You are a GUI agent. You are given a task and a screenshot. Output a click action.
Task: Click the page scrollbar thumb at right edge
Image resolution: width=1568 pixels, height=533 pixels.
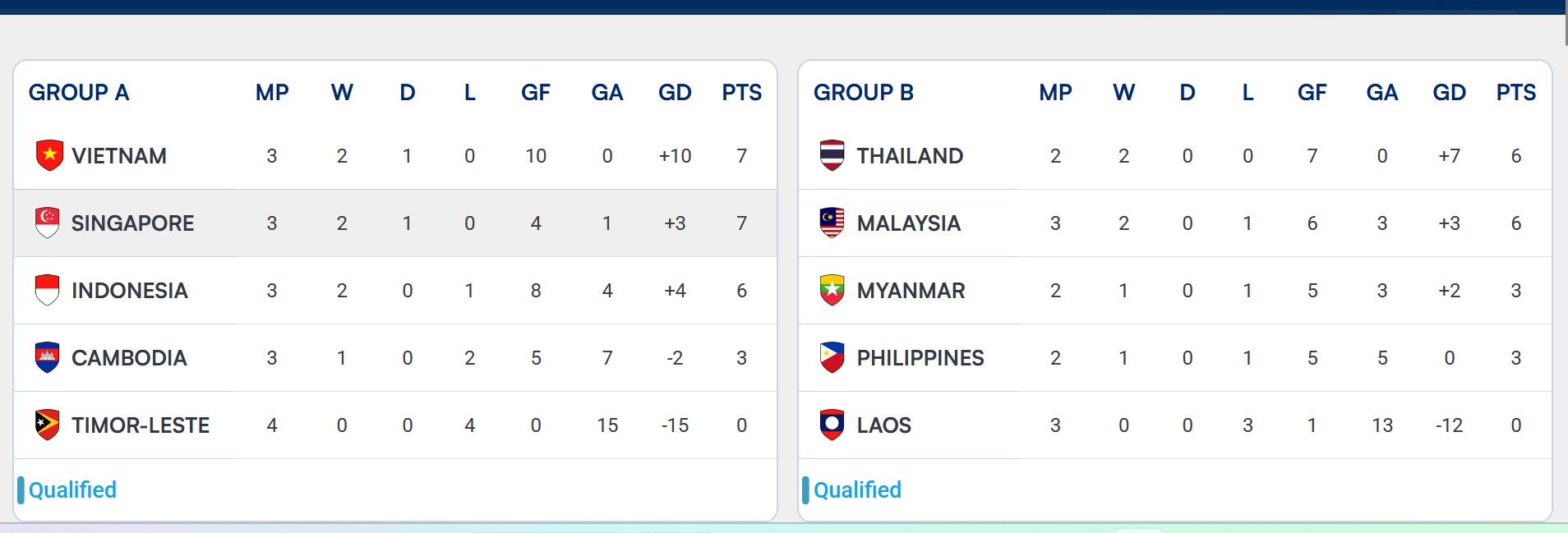[1566, 23]
